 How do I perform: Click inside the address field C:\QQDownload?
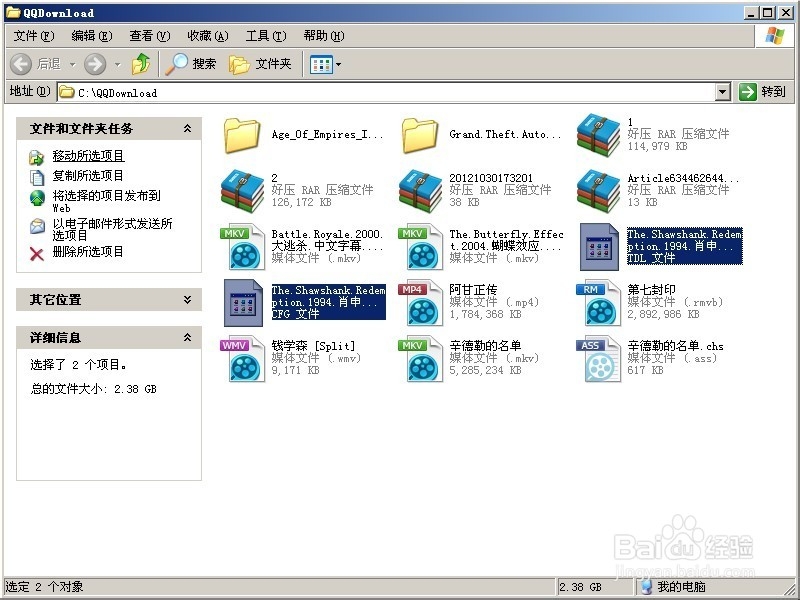386,92
